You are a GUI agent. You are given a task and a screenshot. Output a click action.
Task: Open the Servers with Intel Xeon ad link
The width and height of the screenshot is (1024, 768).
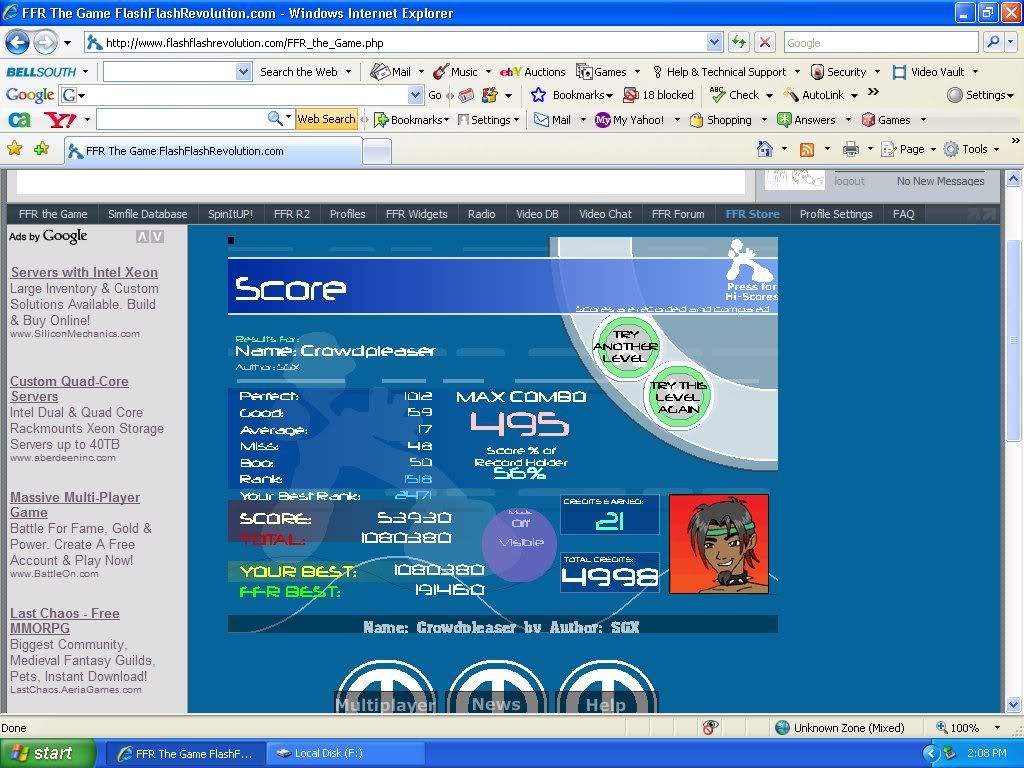click(x=84, y=272)
